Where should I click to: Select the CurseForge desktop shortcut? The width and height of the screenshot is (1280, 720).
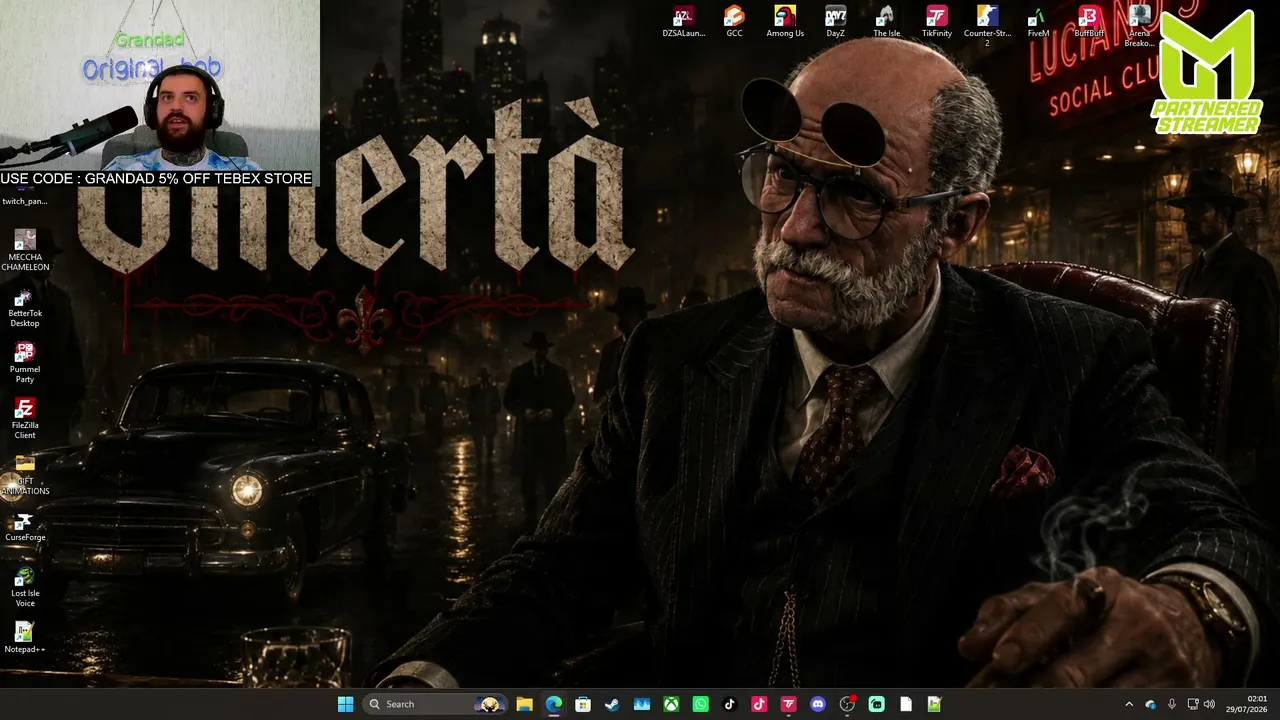point(25,527)
